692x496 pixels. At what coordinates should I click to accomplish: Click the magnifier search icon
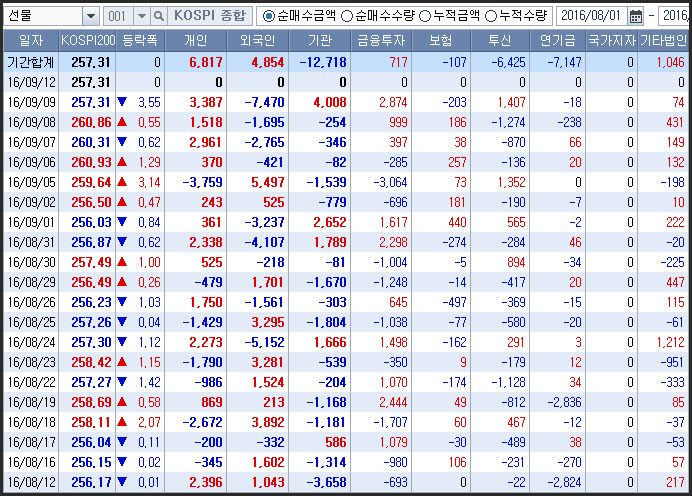(158, 16)
